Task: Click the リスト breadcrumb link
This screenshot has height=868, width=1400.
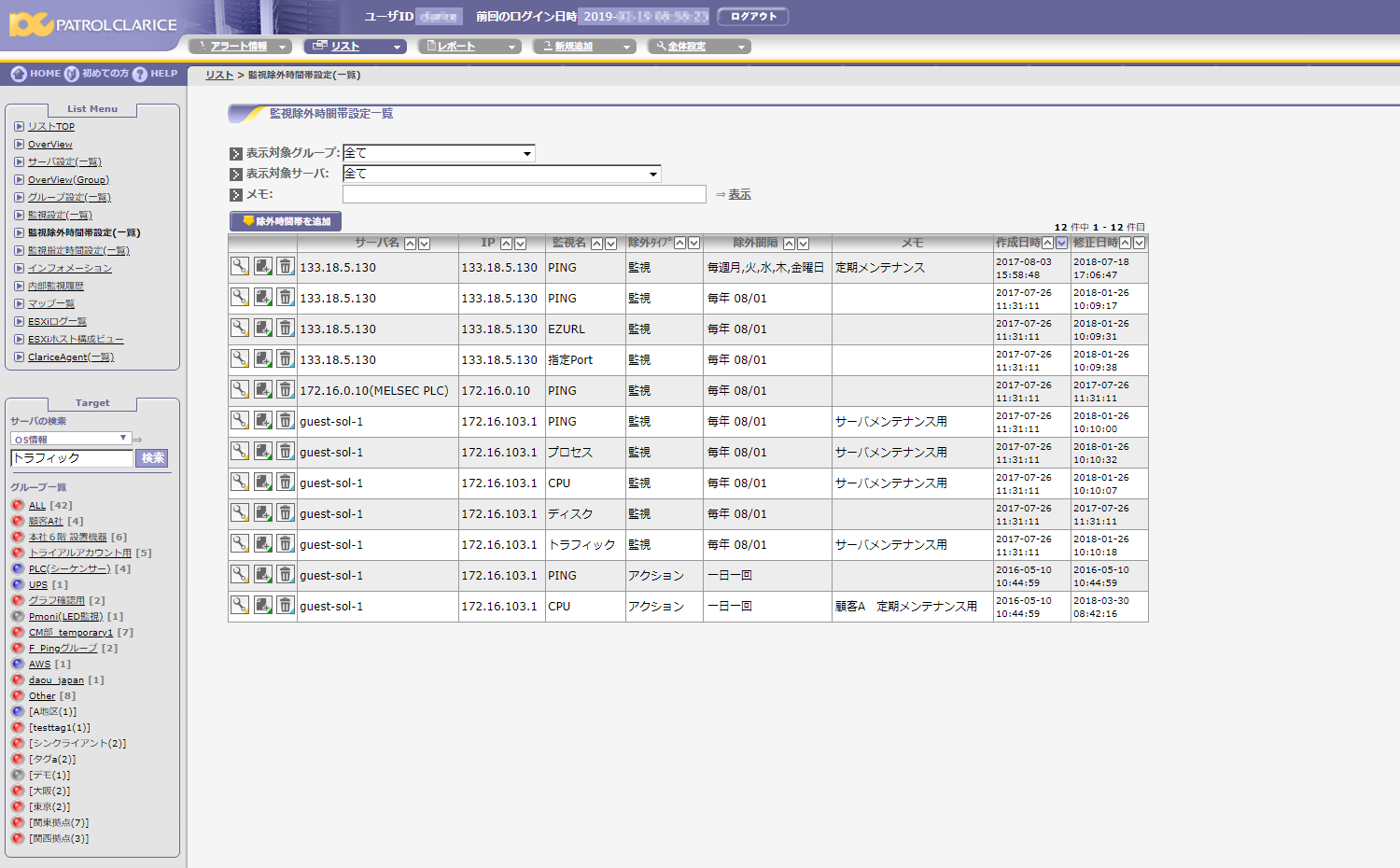Action: pos(219,75)
